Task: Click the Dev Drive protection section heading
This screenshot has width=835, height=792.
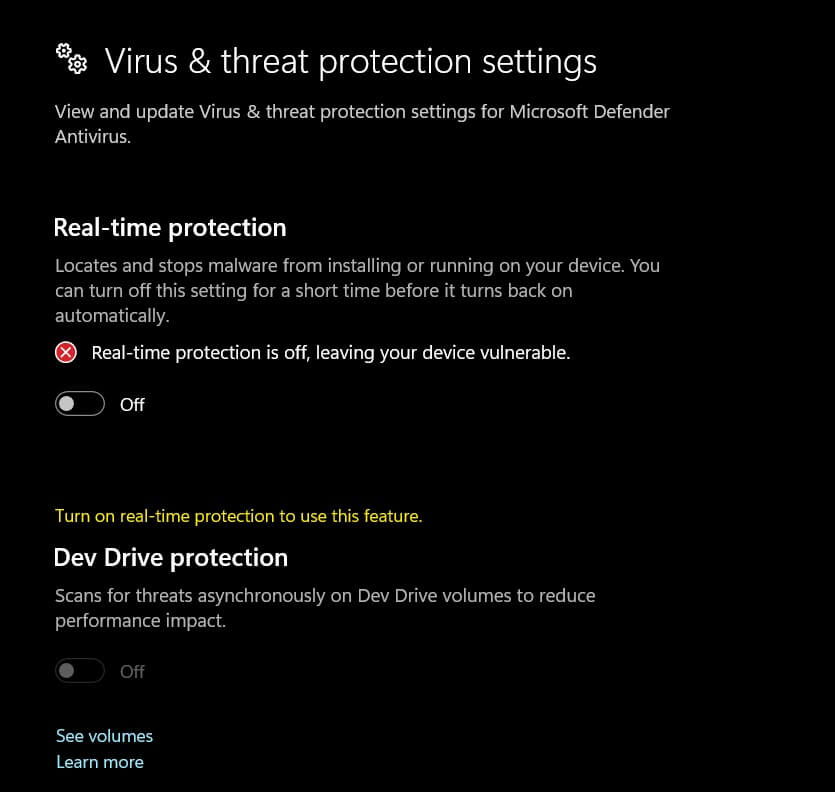Action: tap(170, 557)
